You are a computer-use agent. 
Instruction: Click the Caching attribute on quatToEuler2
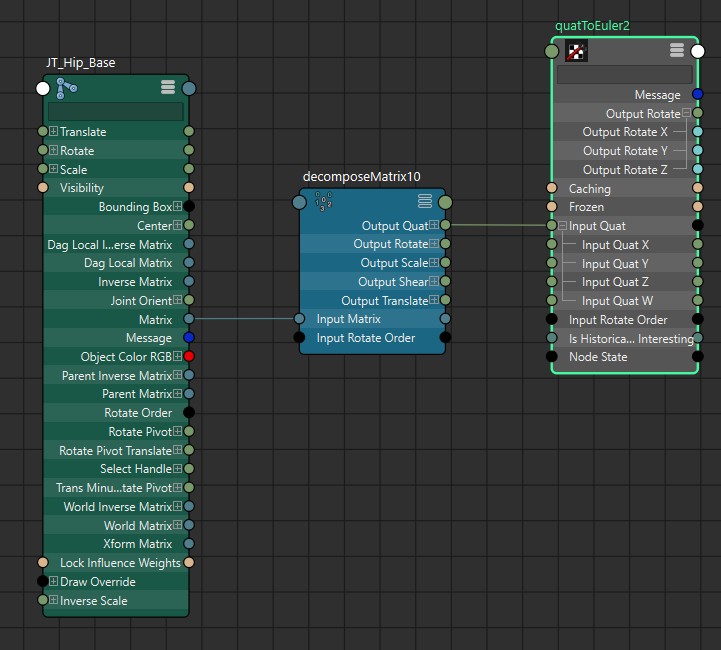click(624, 188)
